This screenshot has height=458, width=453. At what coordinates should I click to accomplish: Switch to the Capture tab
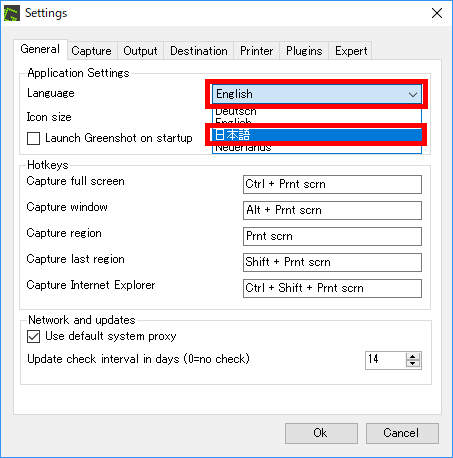(x=91, y=51)
